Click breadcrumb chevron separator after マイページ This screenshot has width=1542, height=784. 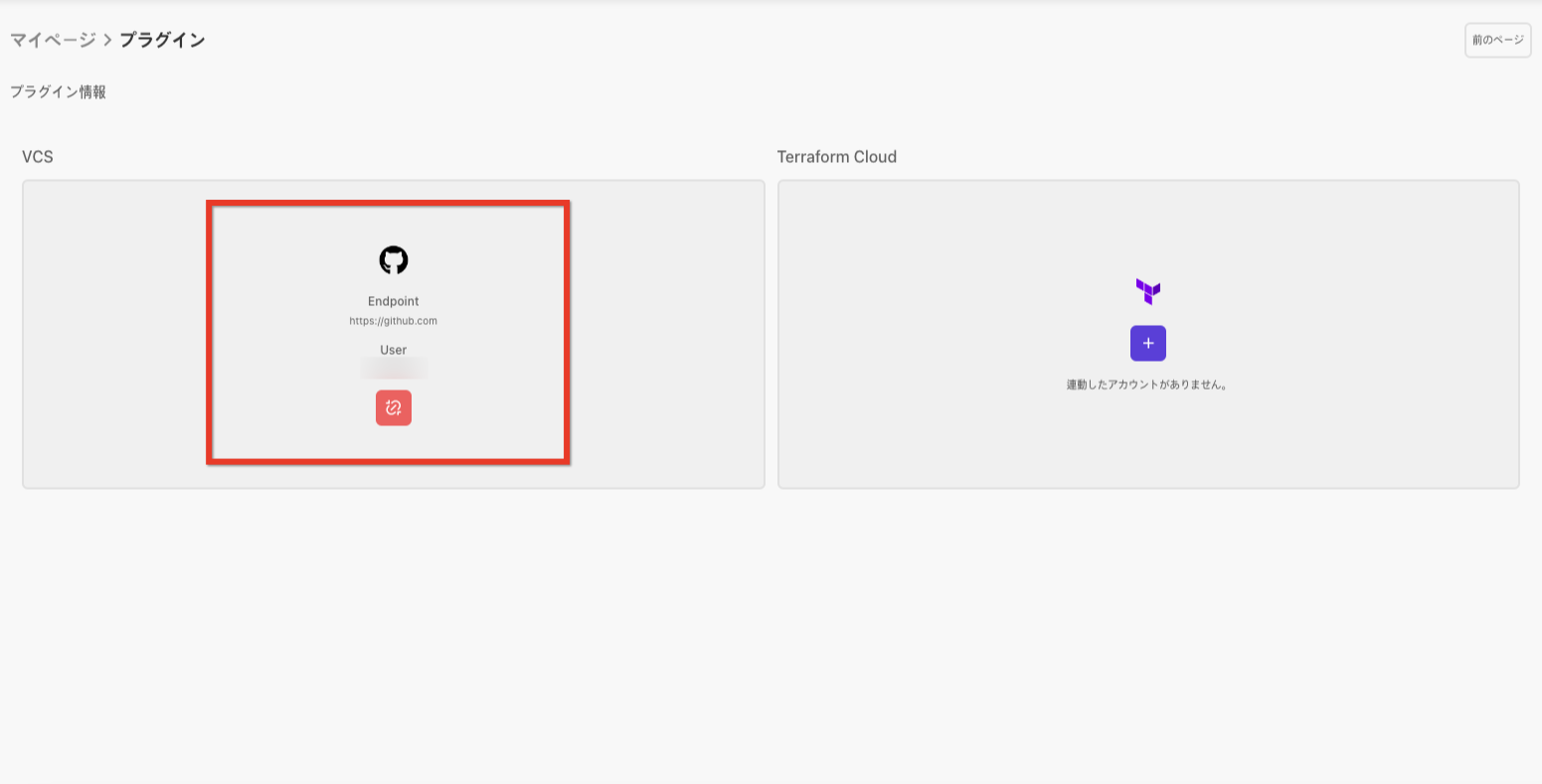point(107,41)
